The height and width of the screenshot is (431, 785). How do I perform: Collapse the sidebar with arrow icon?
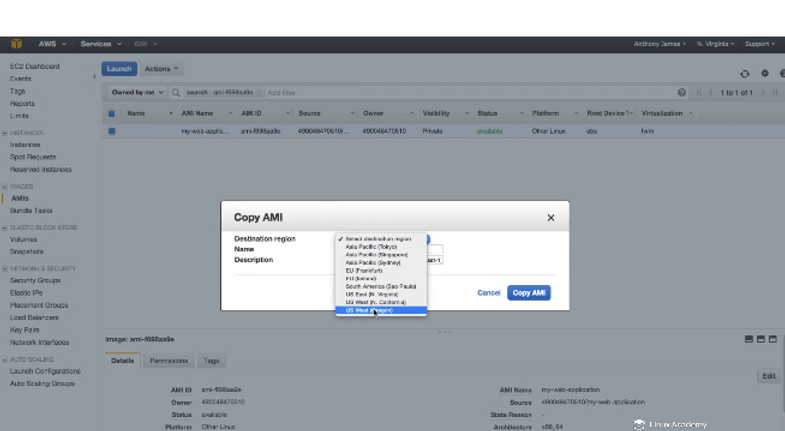[x=94, y=77]
